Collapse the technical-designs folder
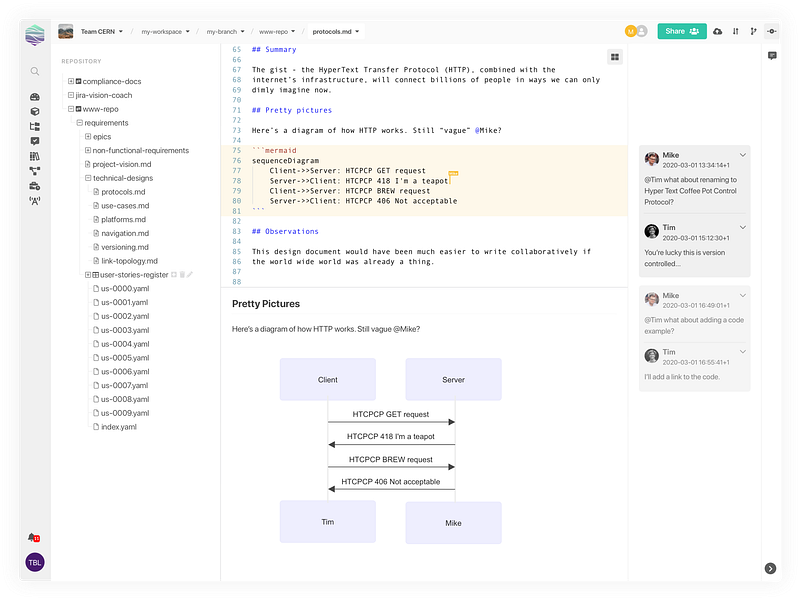Image resolution: width=800 pixels, height=600 pixels. click(88, 178)
